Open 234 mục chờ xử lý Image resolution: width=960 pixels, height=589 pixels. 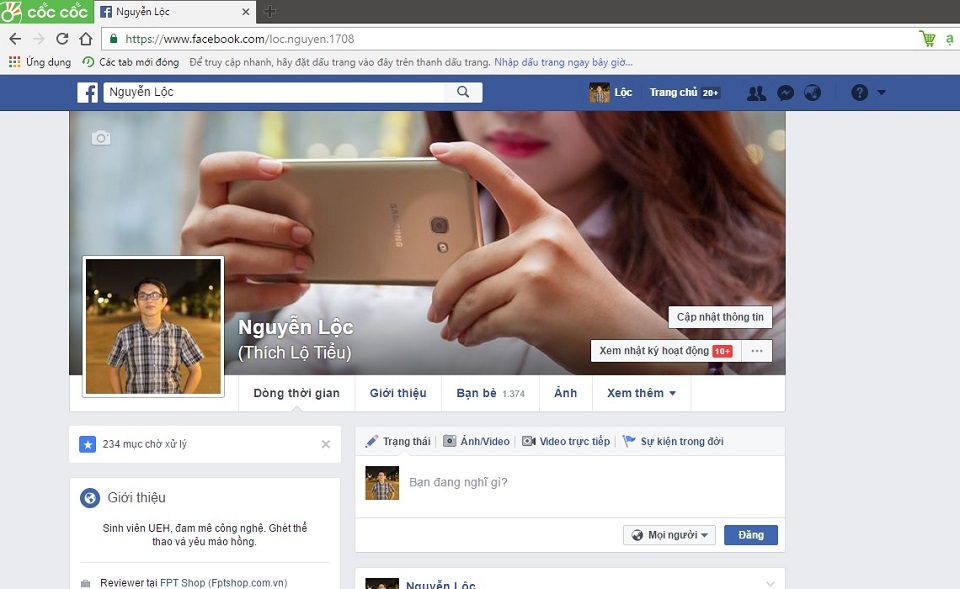pos(144,445)
